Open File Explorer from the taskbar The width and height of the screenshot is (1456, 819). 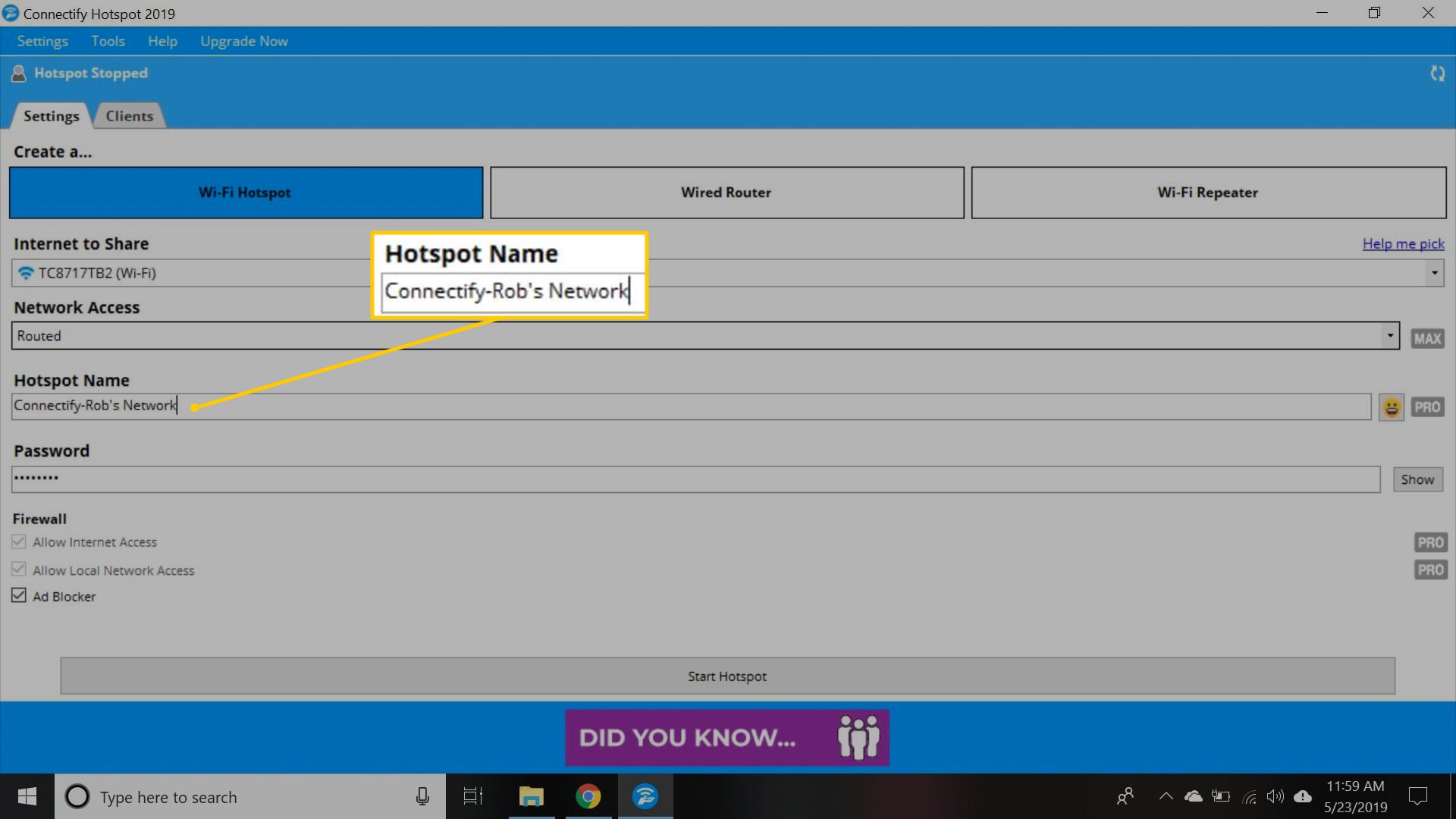click(531, 796)
